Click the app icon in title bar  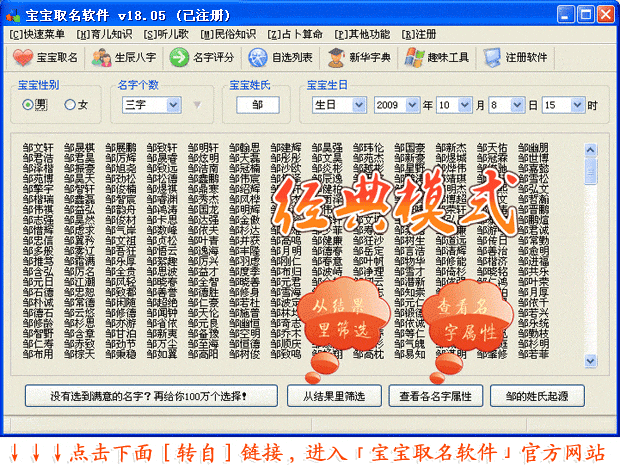(13, 15)
